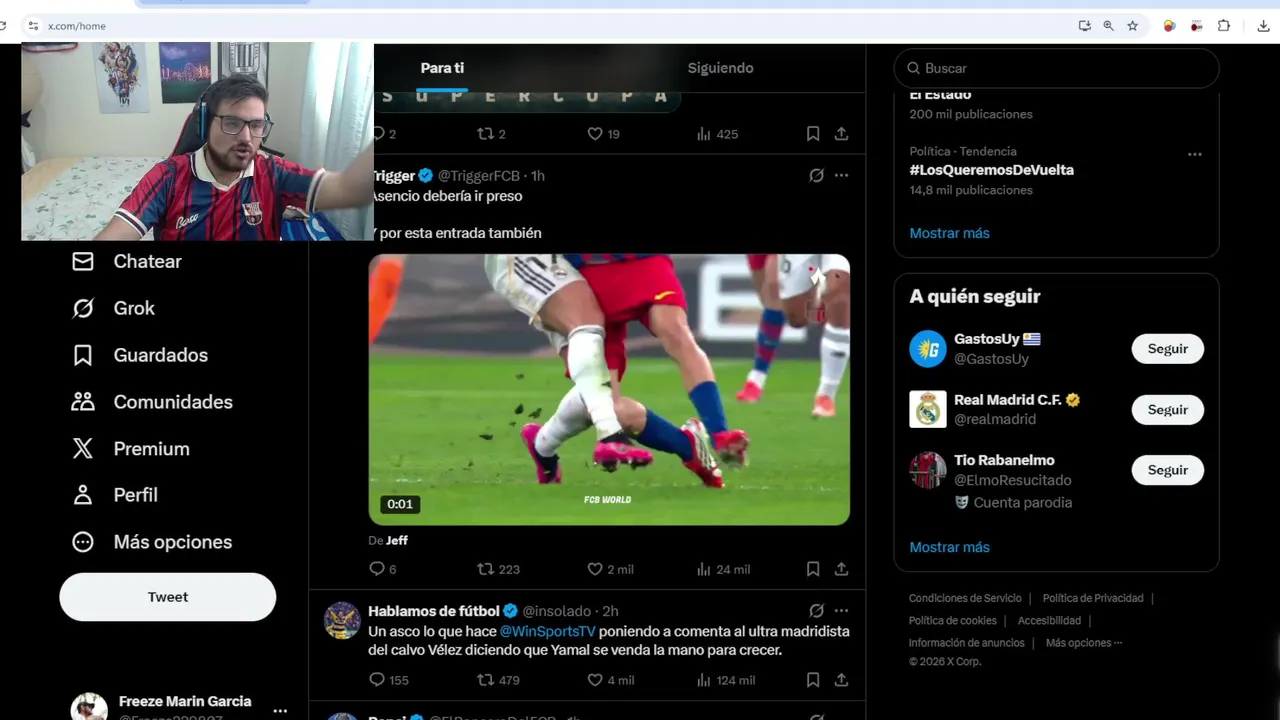Open the Real Madrid C.F. profile name
Screen dimensions: 1280x720
1007,399
